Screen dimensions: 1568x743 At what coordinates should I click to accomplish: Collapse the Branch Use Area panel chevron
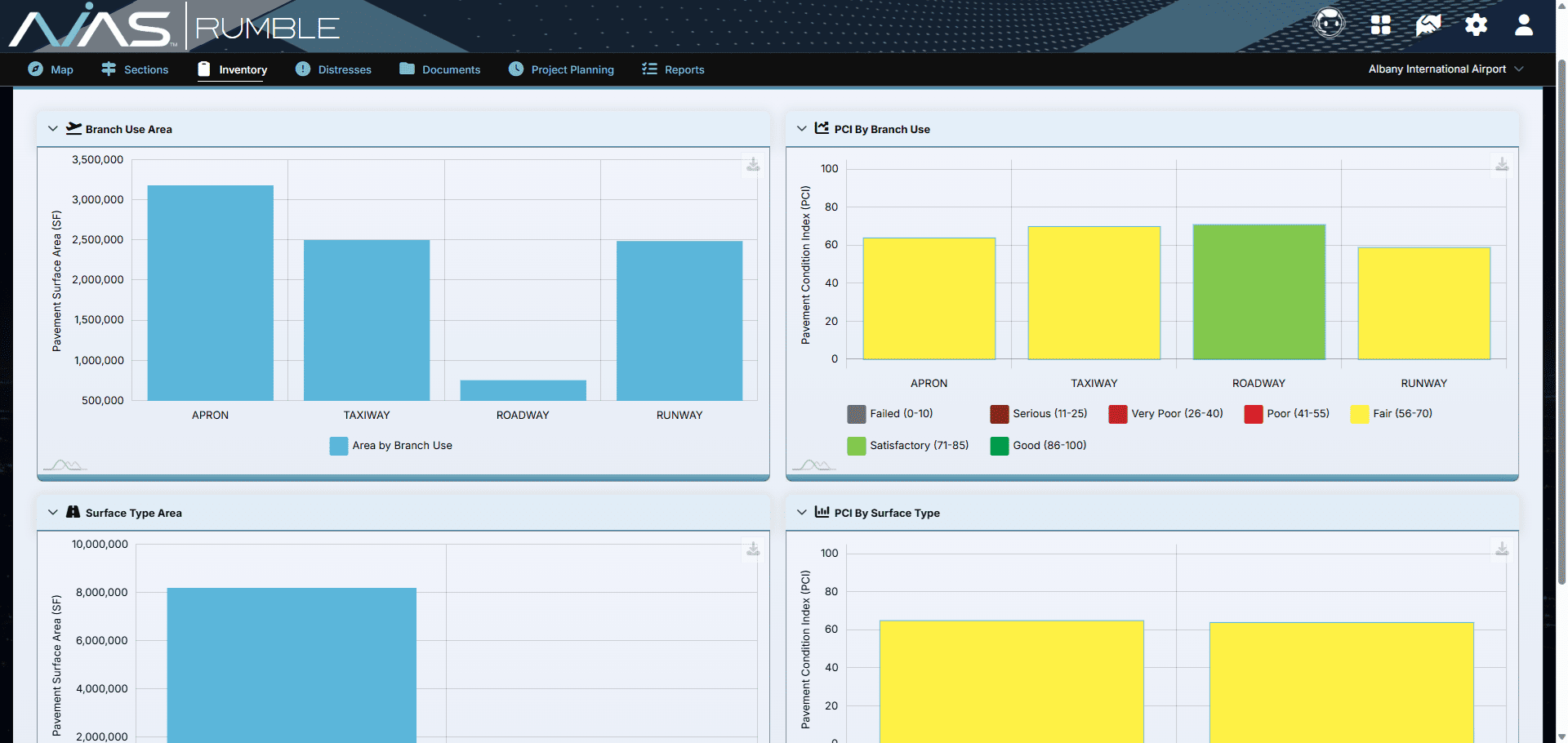pyautogui.click(x=53, y=128)
